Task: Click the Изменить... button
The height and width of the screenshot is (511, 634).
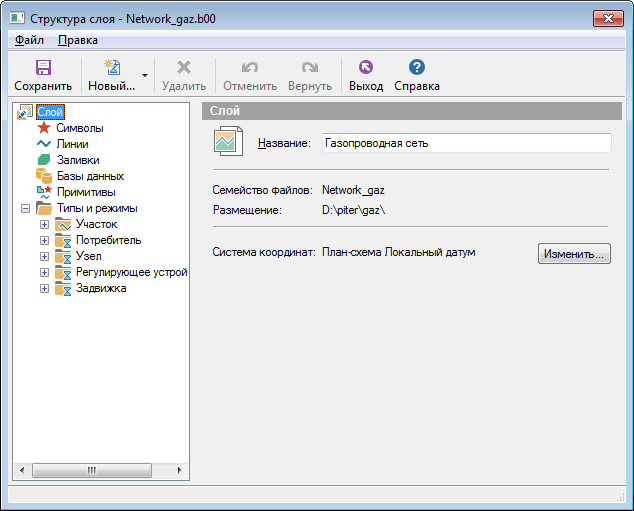Action: point(573,254)
